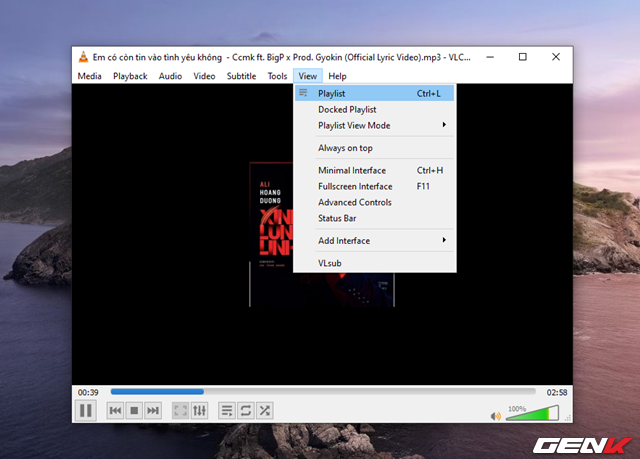Open the Subtitle menu
This screenshot has height=459, width=640.
click(241, 76)
